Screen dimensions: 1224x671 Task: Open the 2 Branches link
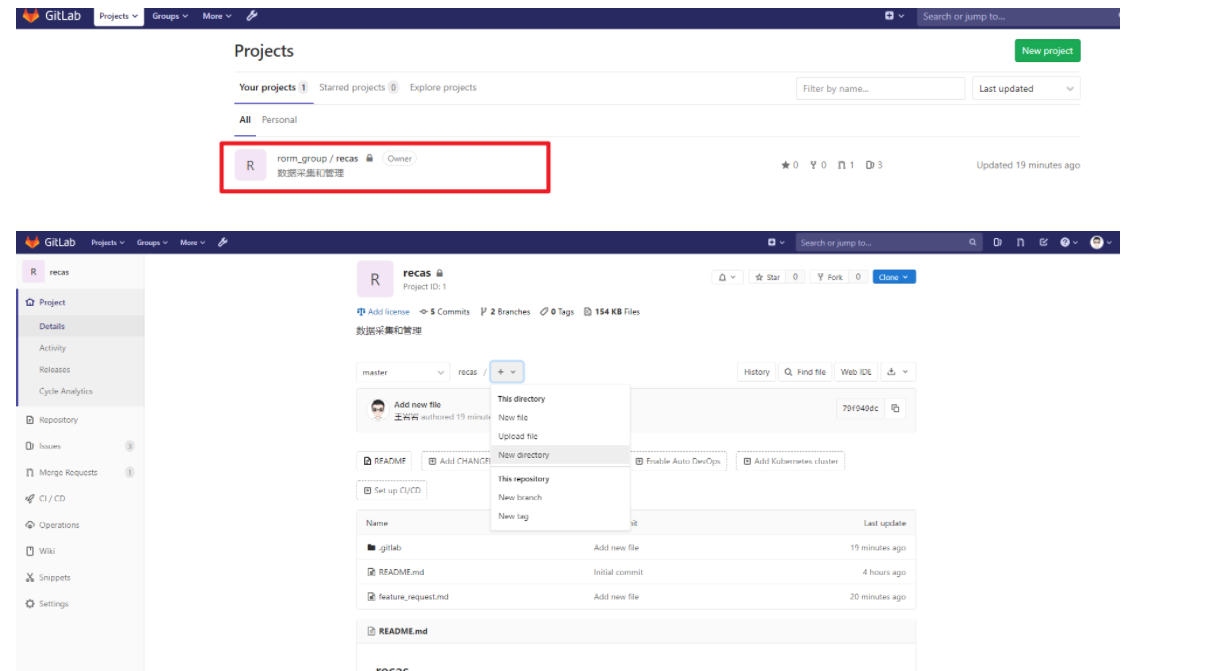tap(505, 312)
